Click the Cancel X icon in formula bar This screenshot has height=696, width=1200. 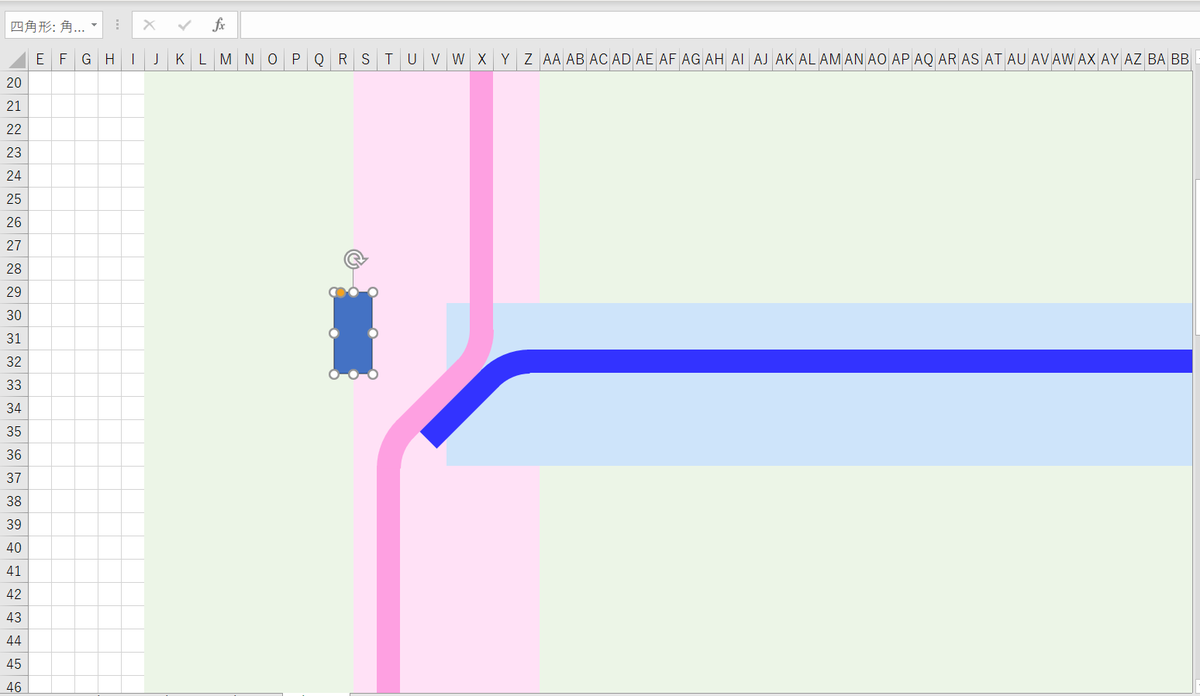pyautogui.click(x=149, y=25)
